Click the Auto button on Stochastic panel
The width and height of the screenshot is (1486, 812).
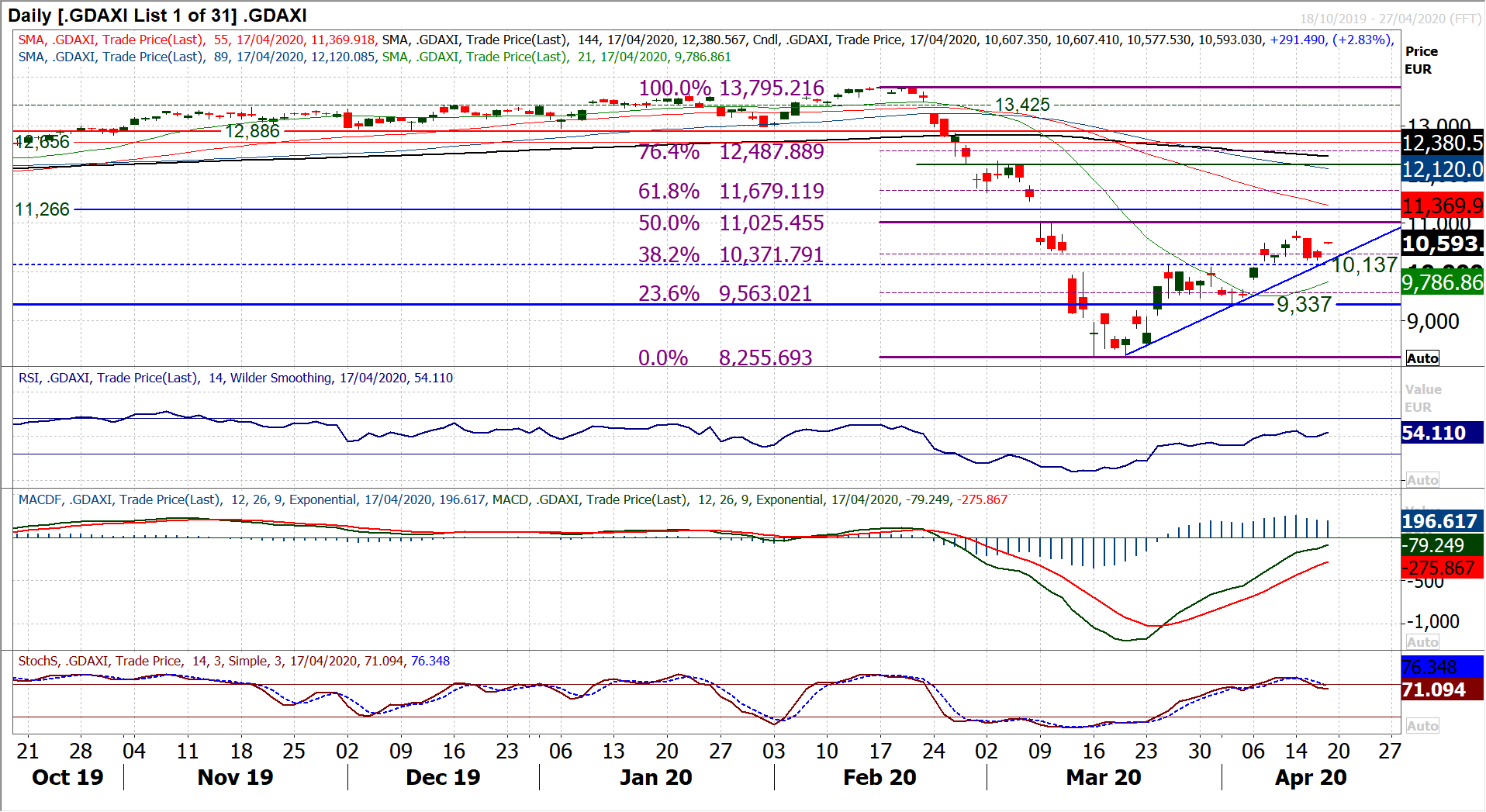[x=1422, y=726]
